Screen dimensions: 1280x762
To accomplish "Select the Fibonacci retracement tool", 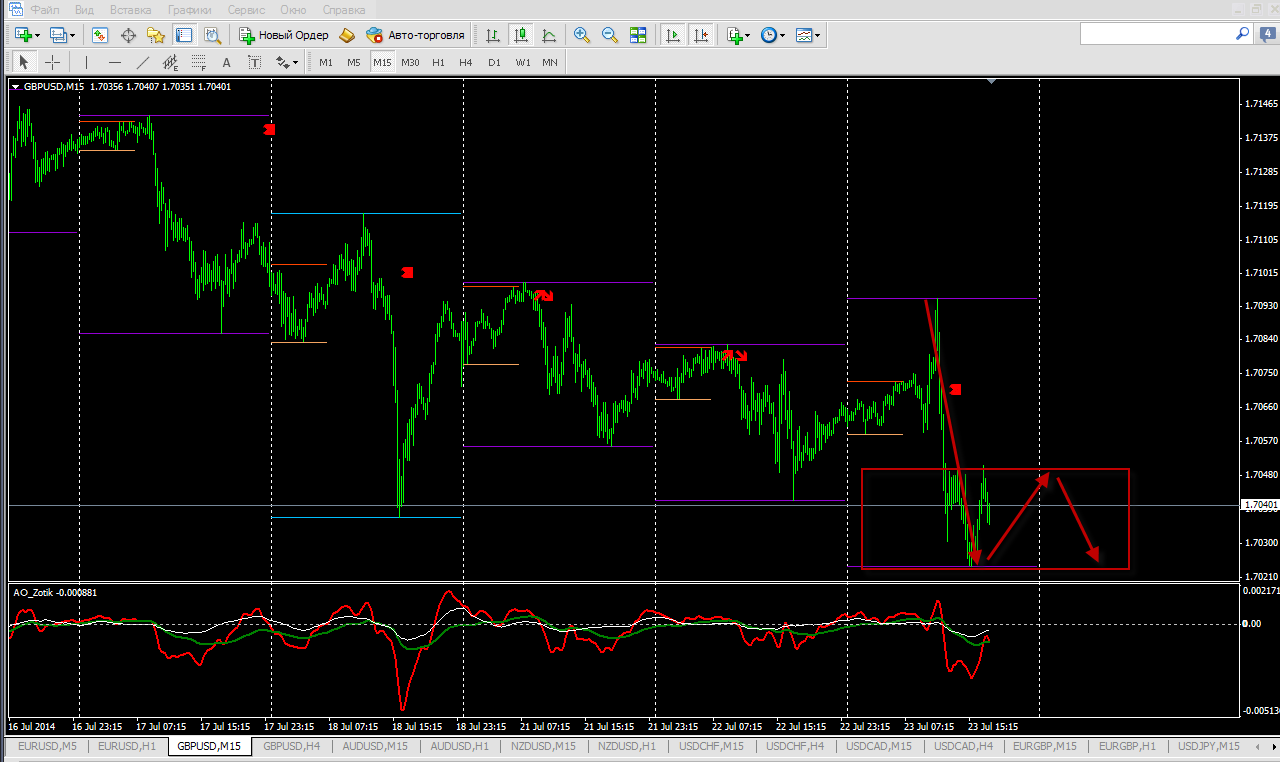I will (171, 62).
